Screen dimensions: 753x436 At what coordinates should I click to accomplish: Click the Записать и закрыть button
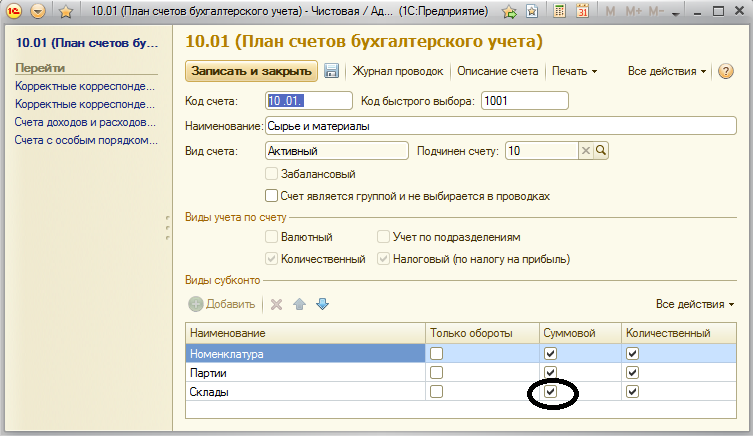coord(251,71)
